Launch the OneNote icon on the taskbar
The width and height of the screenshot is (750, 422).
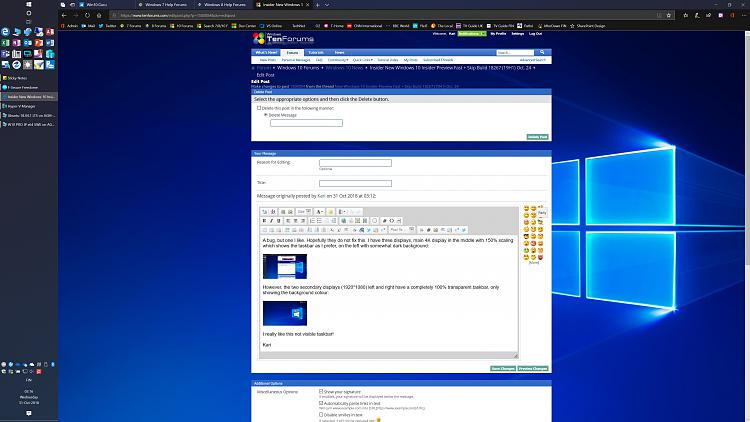16,43
